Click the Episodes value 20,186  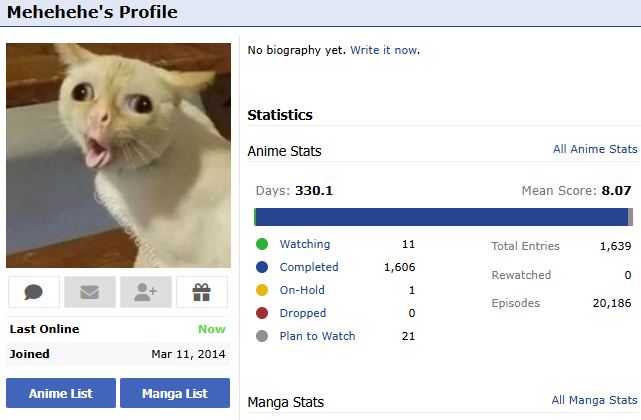[612, 303]
